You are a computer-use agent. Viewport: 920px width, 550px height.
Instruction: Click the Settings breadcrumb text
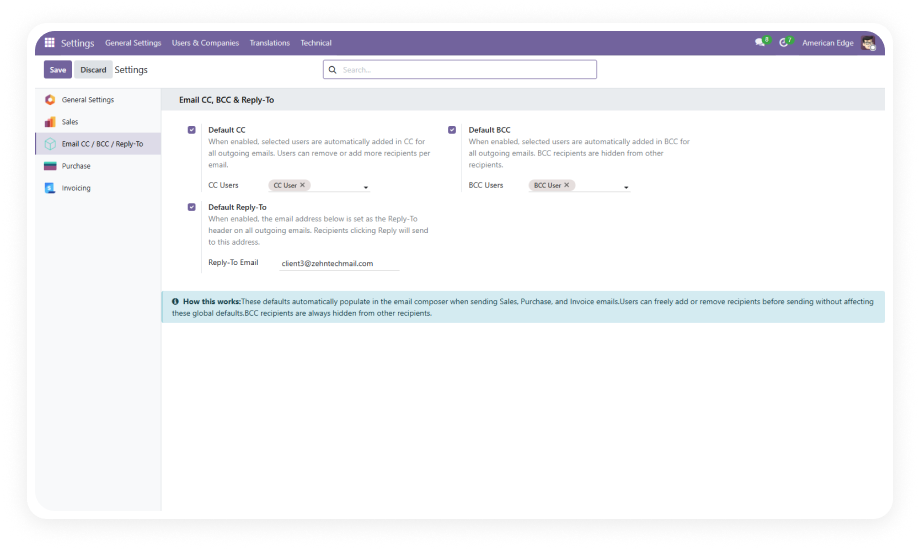click(131, 70)
